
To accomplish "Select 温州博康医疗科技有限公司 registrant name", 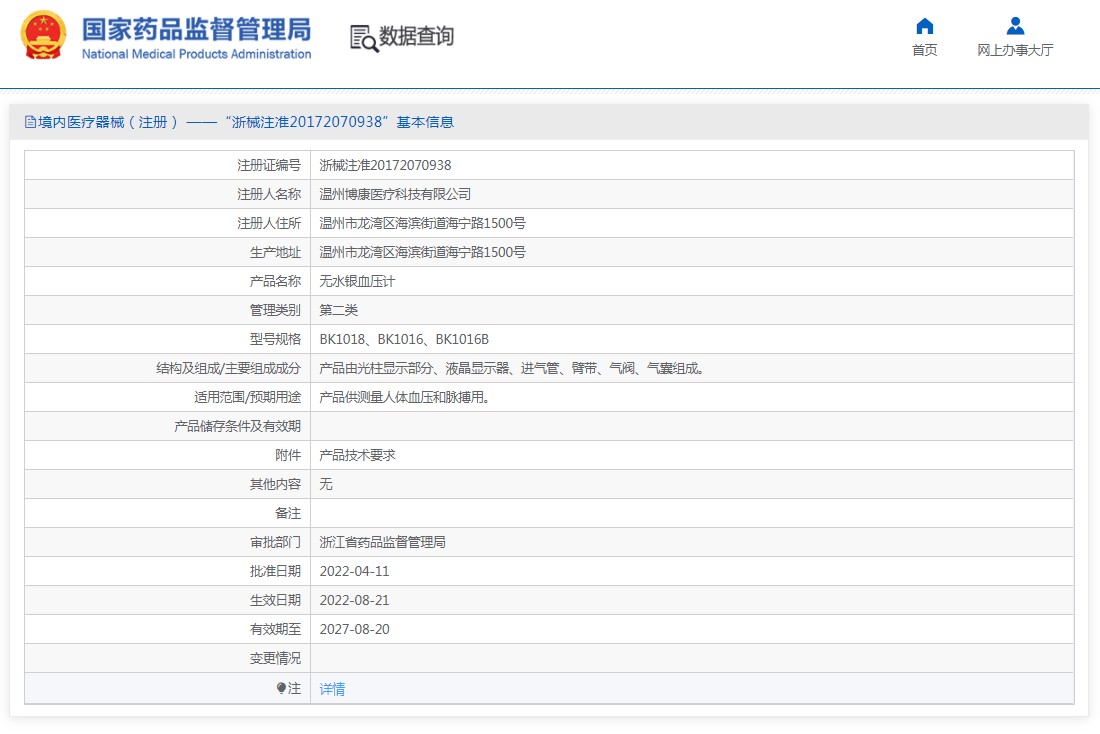I will pos(395,194).
